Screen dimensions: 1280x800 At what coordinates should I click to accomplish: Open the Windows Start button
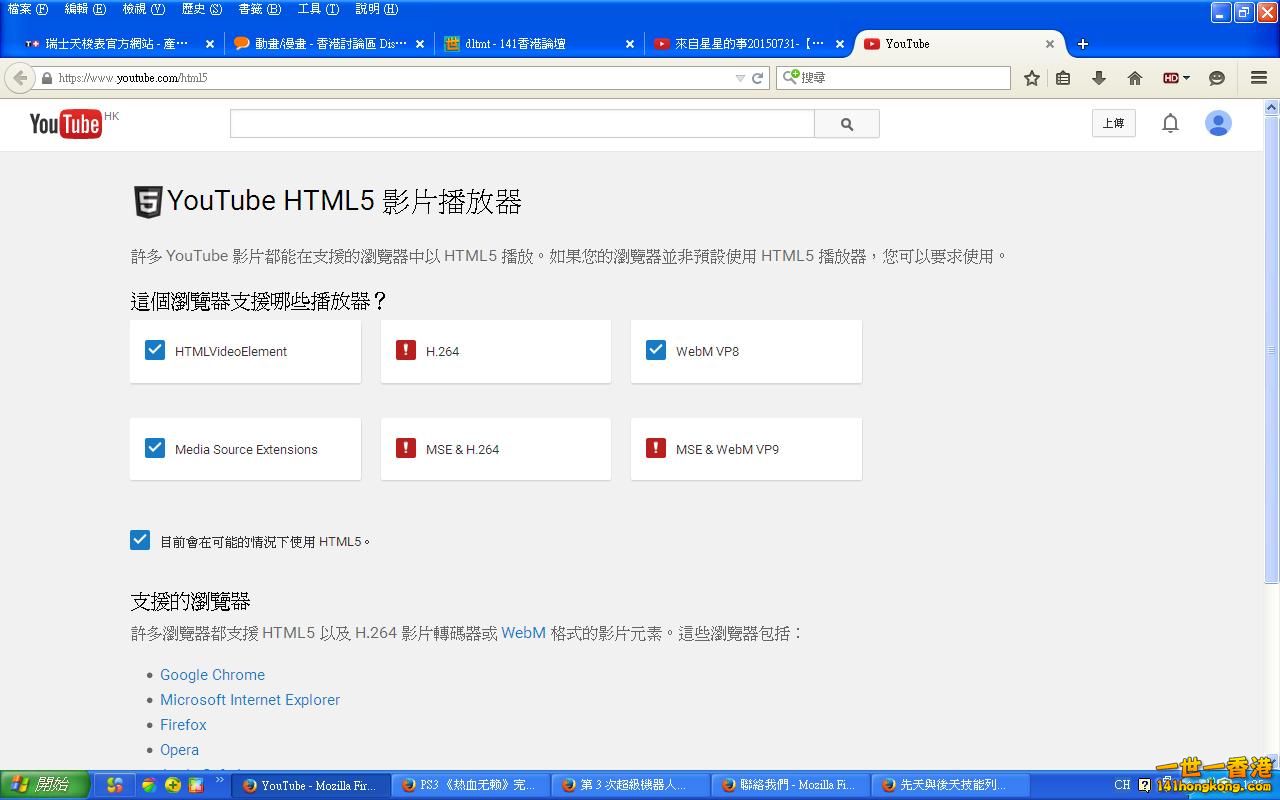point(45,785)
